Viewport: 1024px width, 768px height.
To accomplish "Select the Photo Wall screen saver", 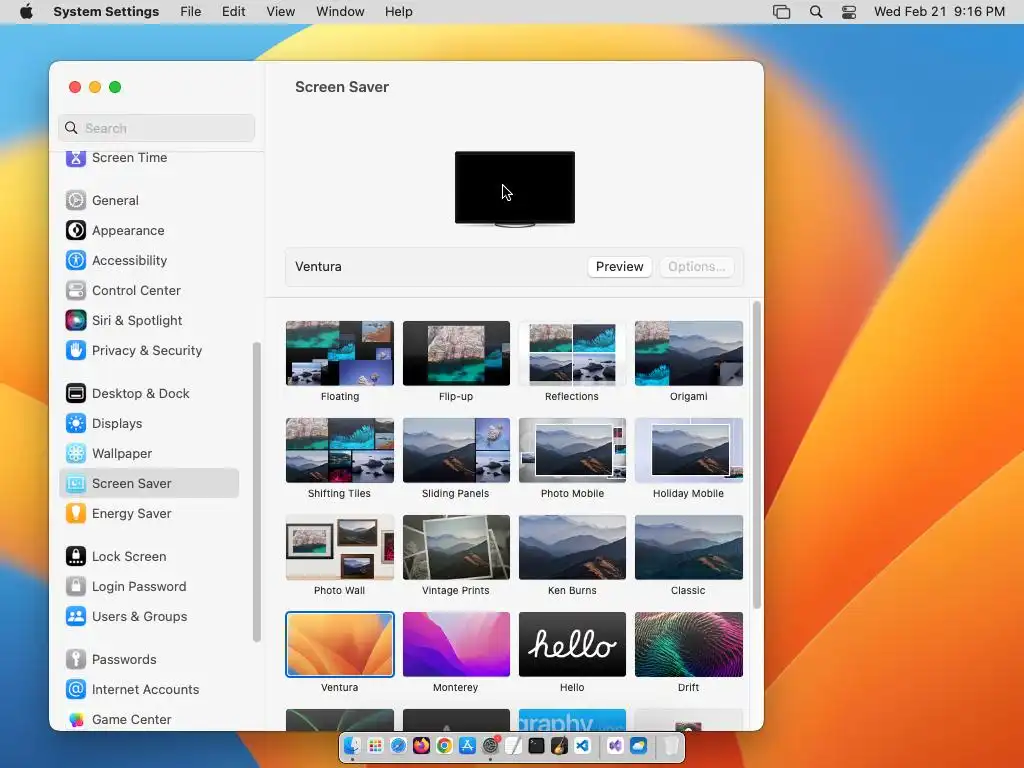I will (x=340, y=547).
